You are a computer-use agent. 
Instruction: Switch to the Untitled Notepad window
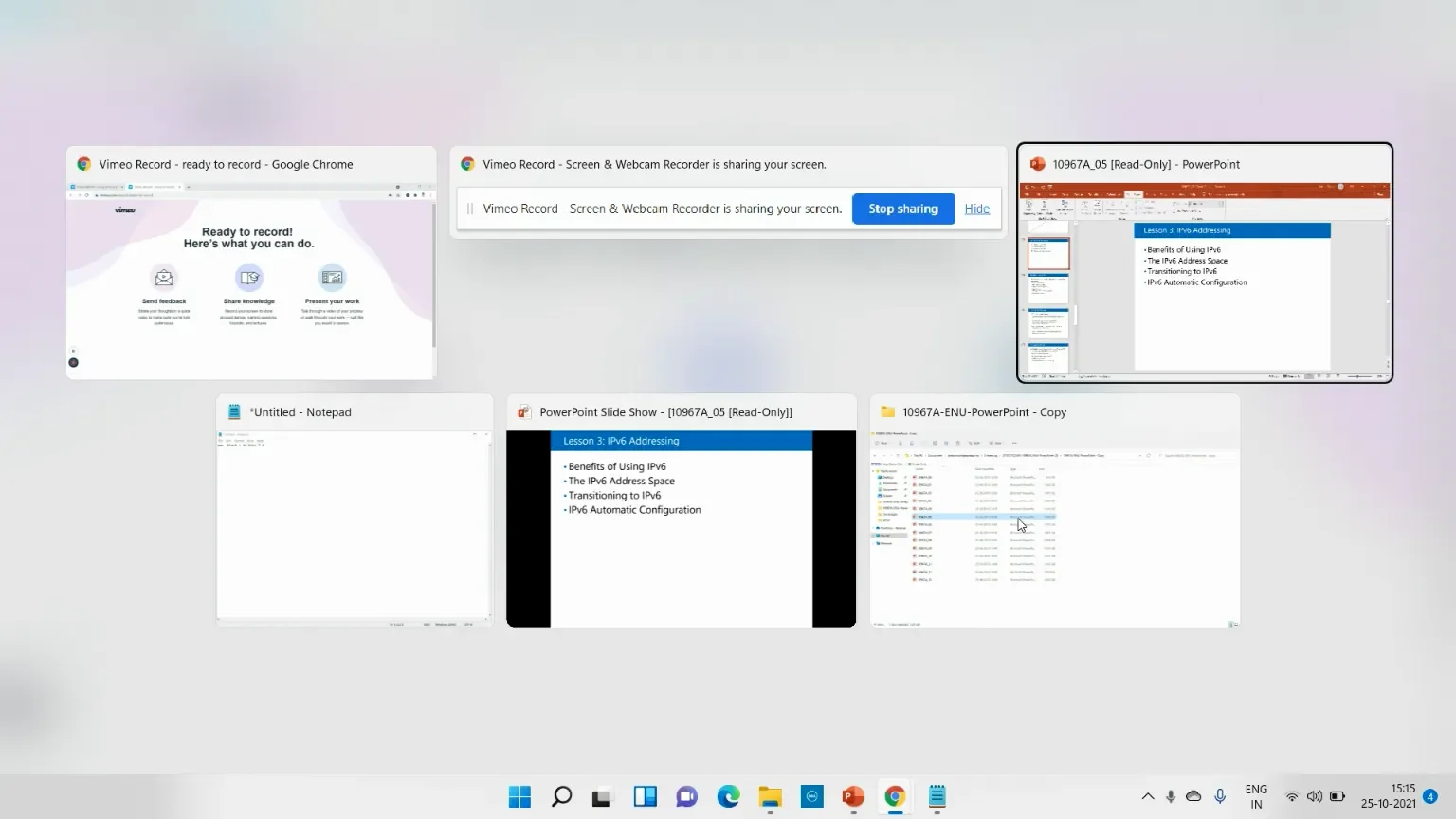(355, 510)
